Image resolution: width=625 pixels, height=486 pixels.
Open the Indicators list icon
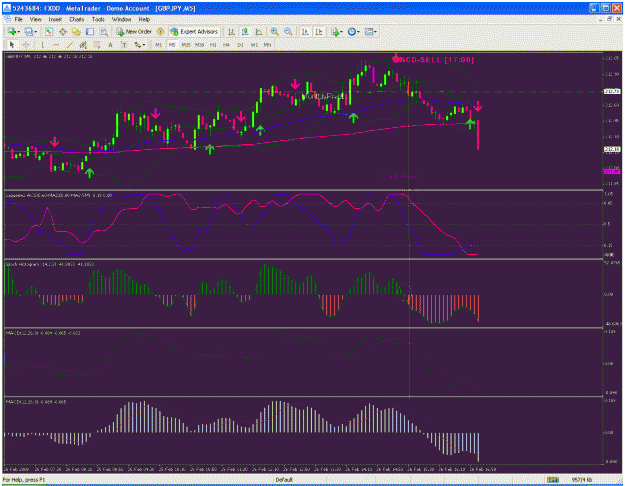tap(334, 31)
